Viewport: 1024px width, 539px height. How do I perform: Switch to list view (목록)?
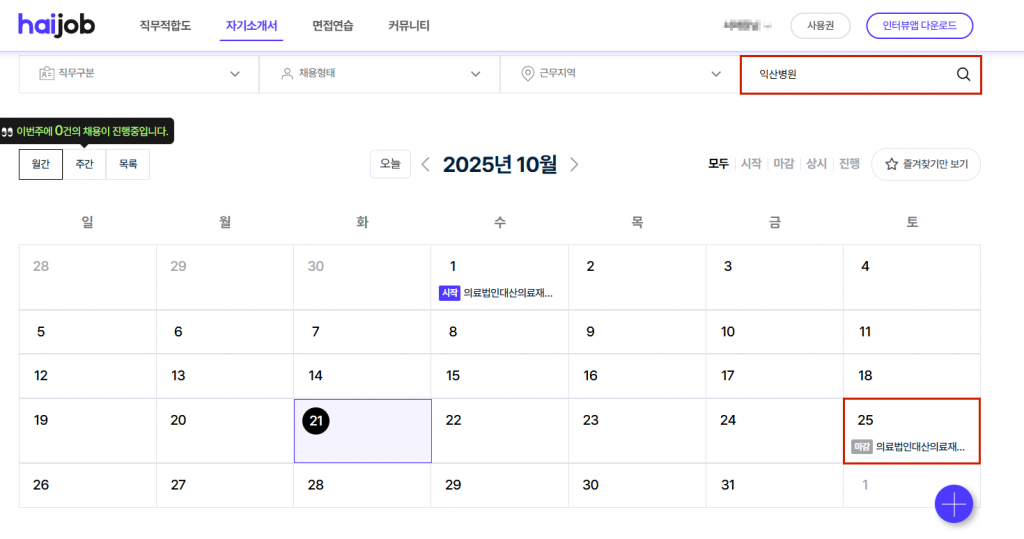point(128,164)
